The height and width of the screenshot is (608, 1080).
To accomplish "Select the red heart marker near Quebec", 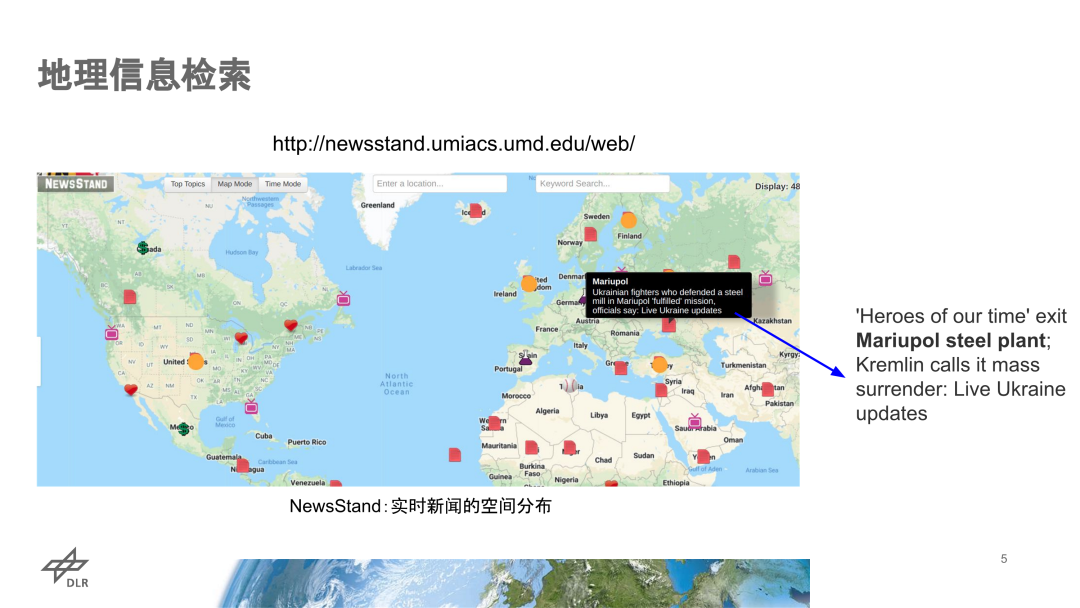I will (x=291, y=325).
